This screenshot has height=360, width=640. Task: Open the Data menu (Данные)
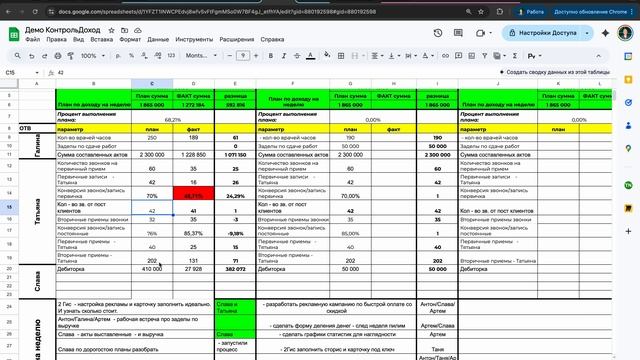click(x=158, y=40)
